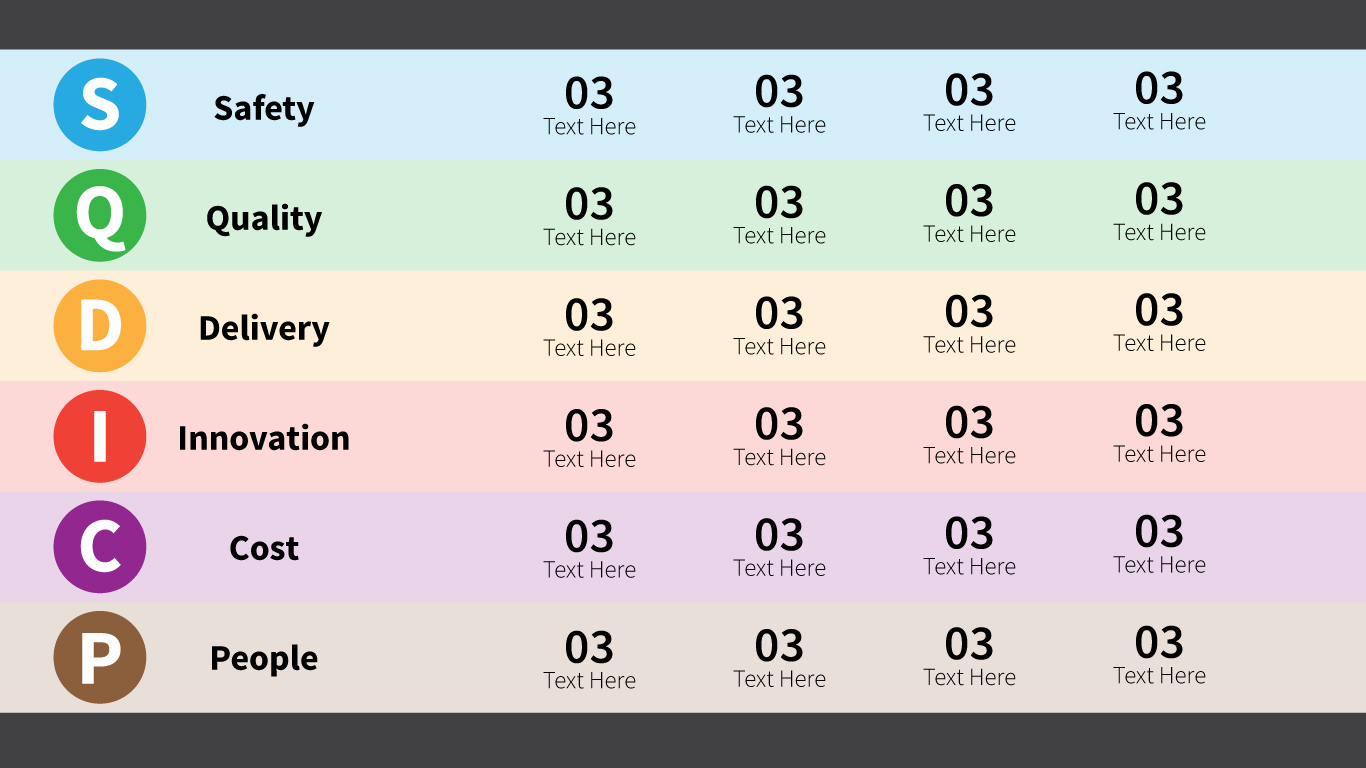The width and height of the screenshot is (1366, 768).
Task: Click the Innovation heading text
Action: click(264, 438)
